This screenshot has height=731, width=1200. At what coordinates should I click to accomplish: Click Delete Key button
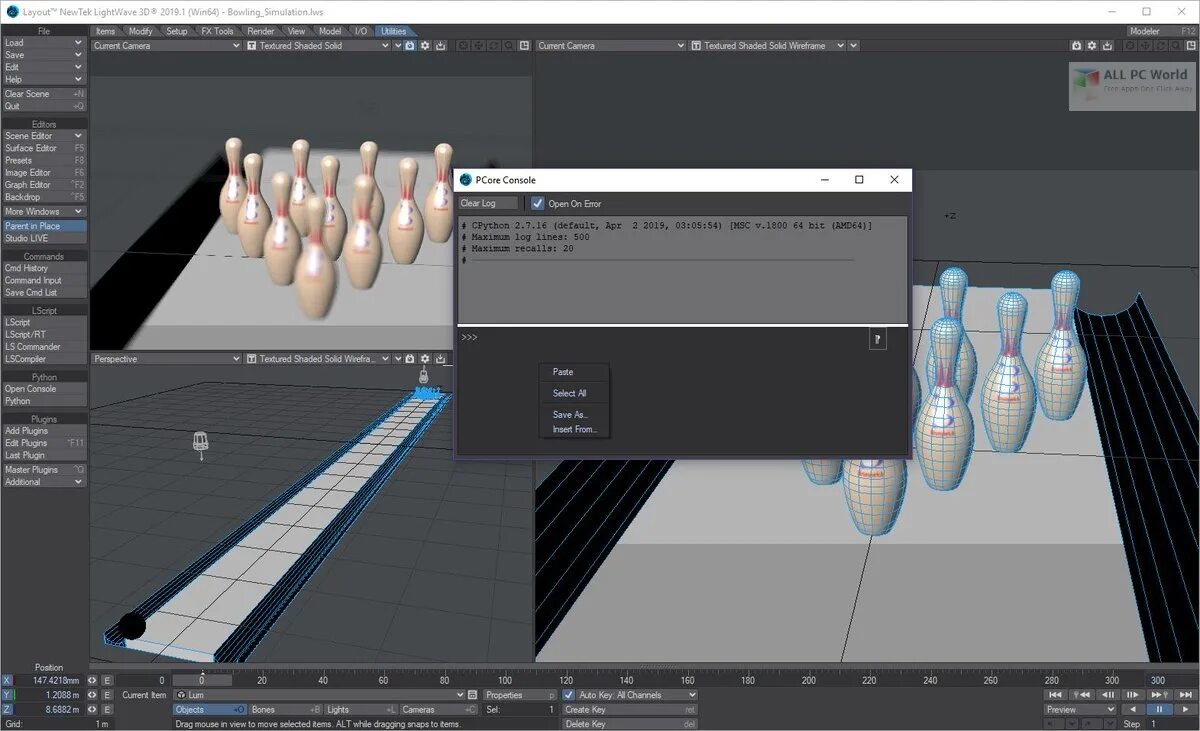click(629, 723)
